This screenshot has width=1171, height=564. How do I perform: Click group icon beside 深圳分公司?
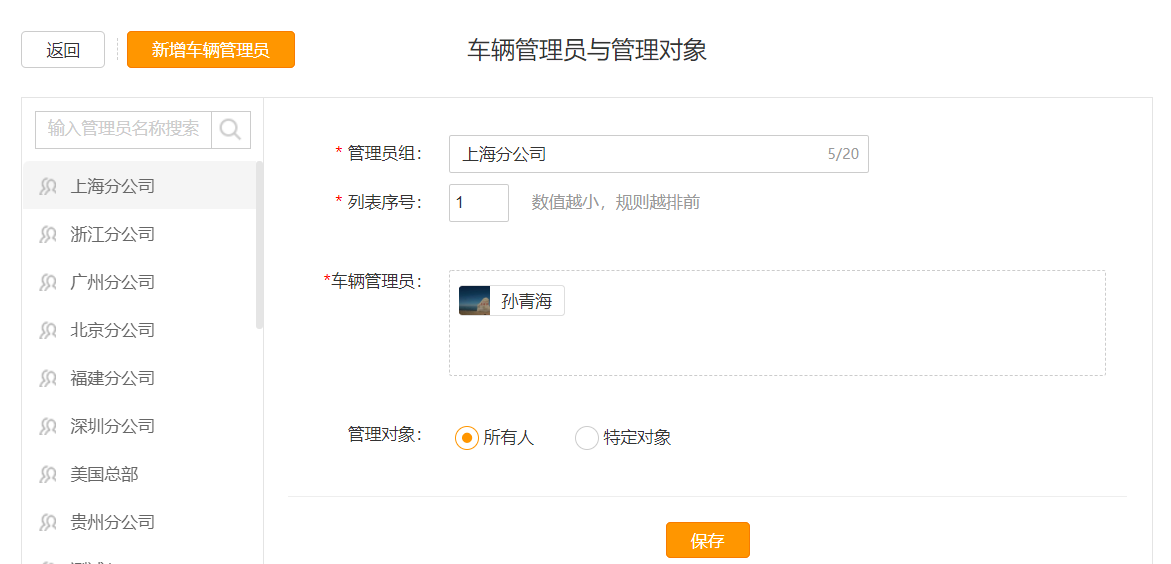pyautogui.click(x=49, y=427)
